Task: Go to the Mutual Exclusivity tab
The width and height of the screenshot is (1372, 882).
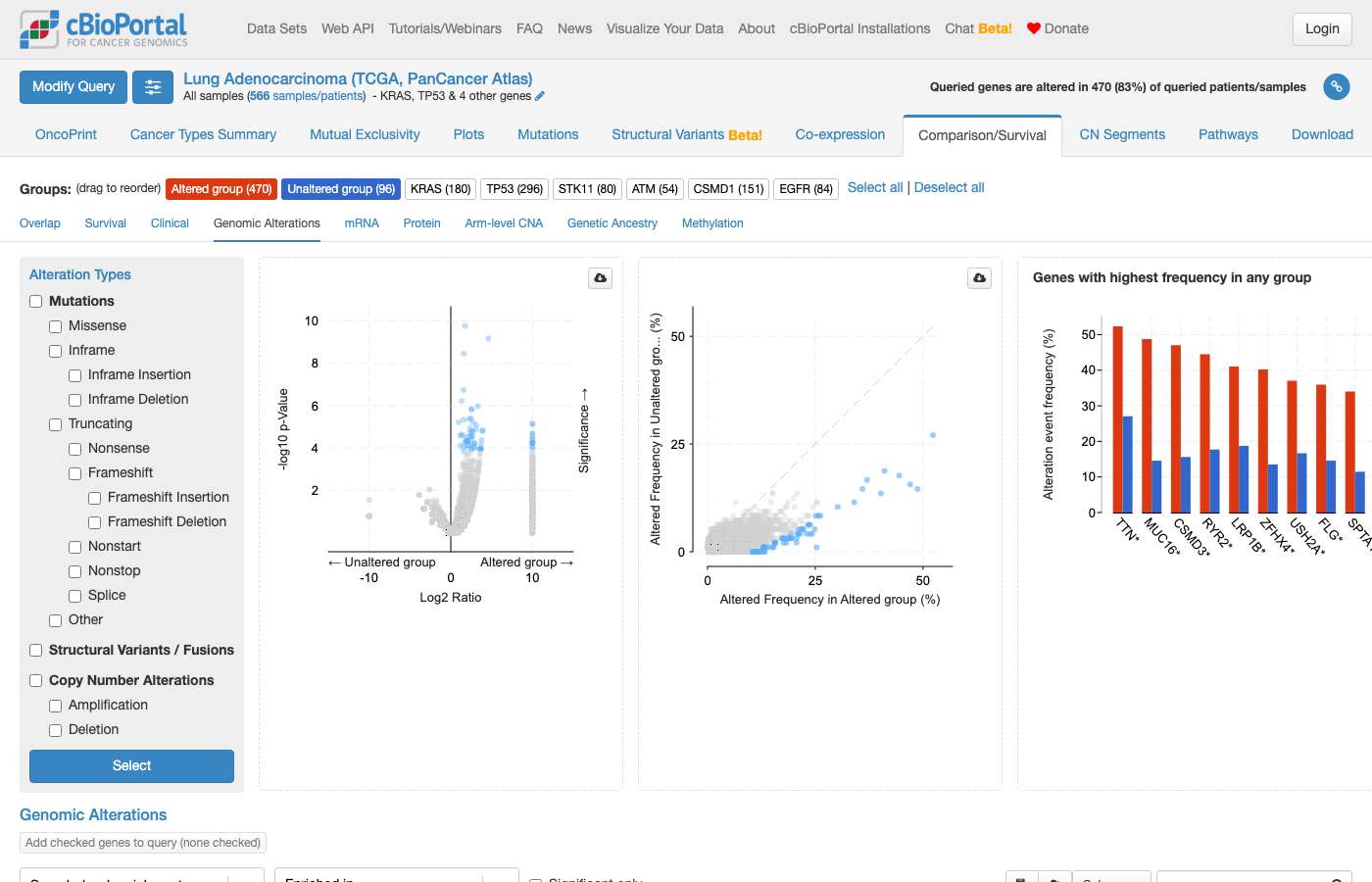Action: [365, 135]
